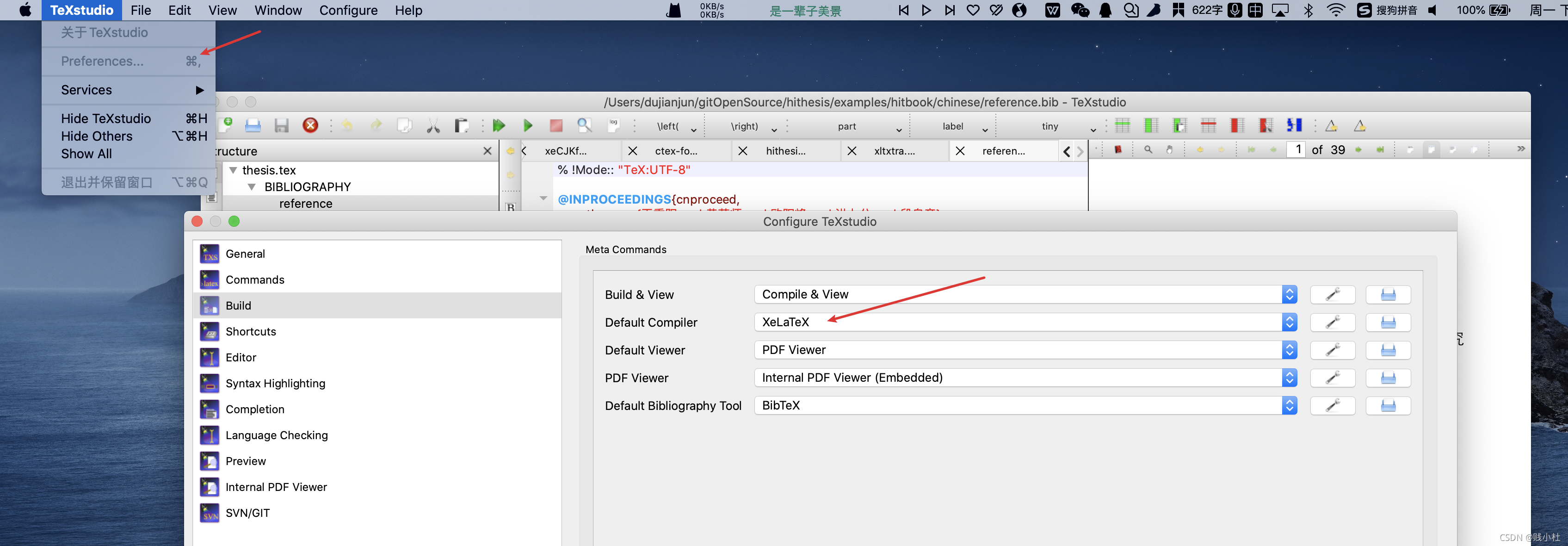Click the remove table row icon
The image size is (1568, 546).
pos(1208,126)
